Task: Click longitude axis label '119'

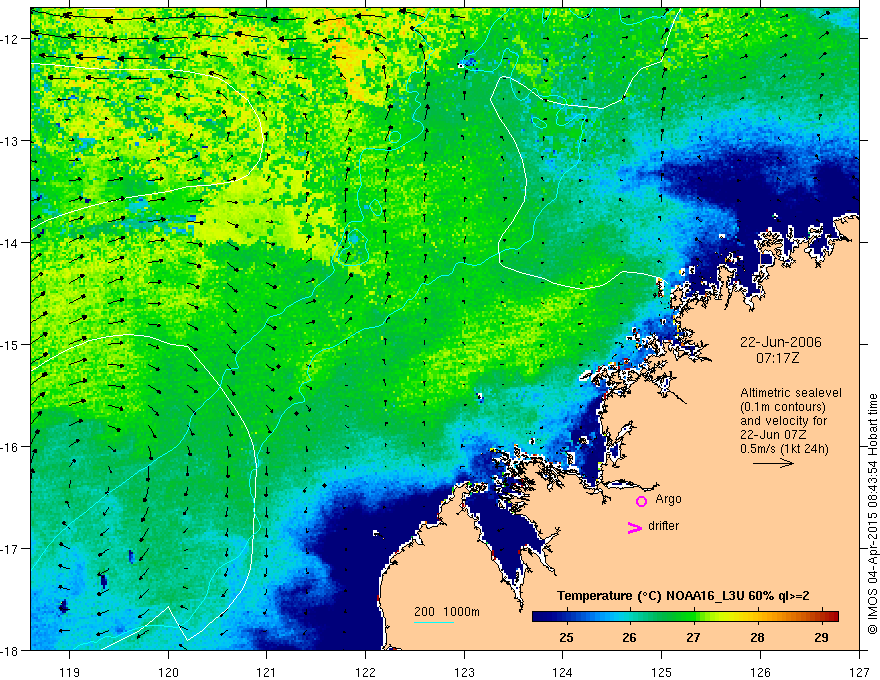Action: 70,672
